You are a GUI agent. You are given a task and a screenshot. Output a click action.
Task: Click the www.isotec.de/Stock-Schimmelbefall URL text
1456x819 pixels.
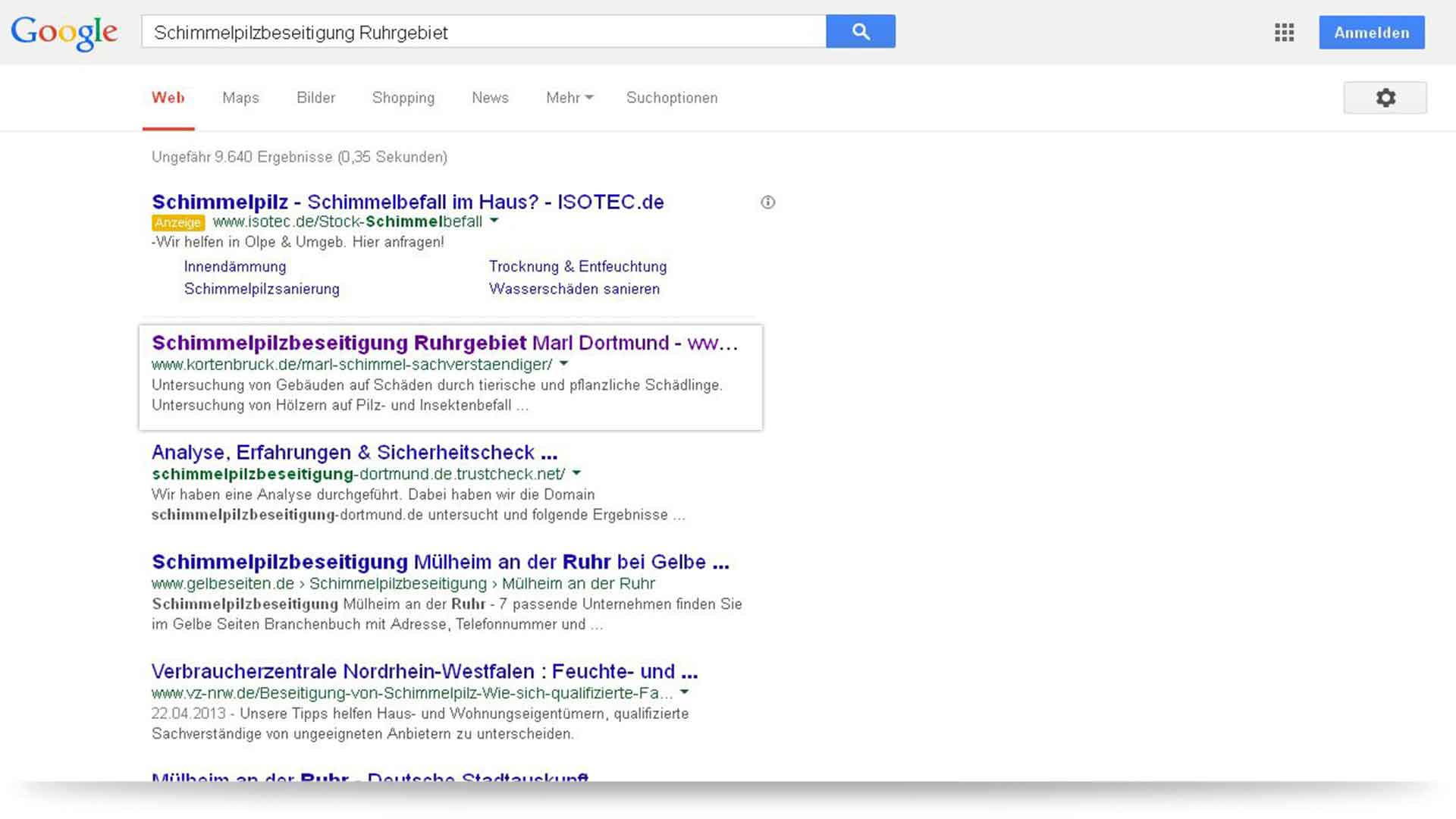(347, 221)
